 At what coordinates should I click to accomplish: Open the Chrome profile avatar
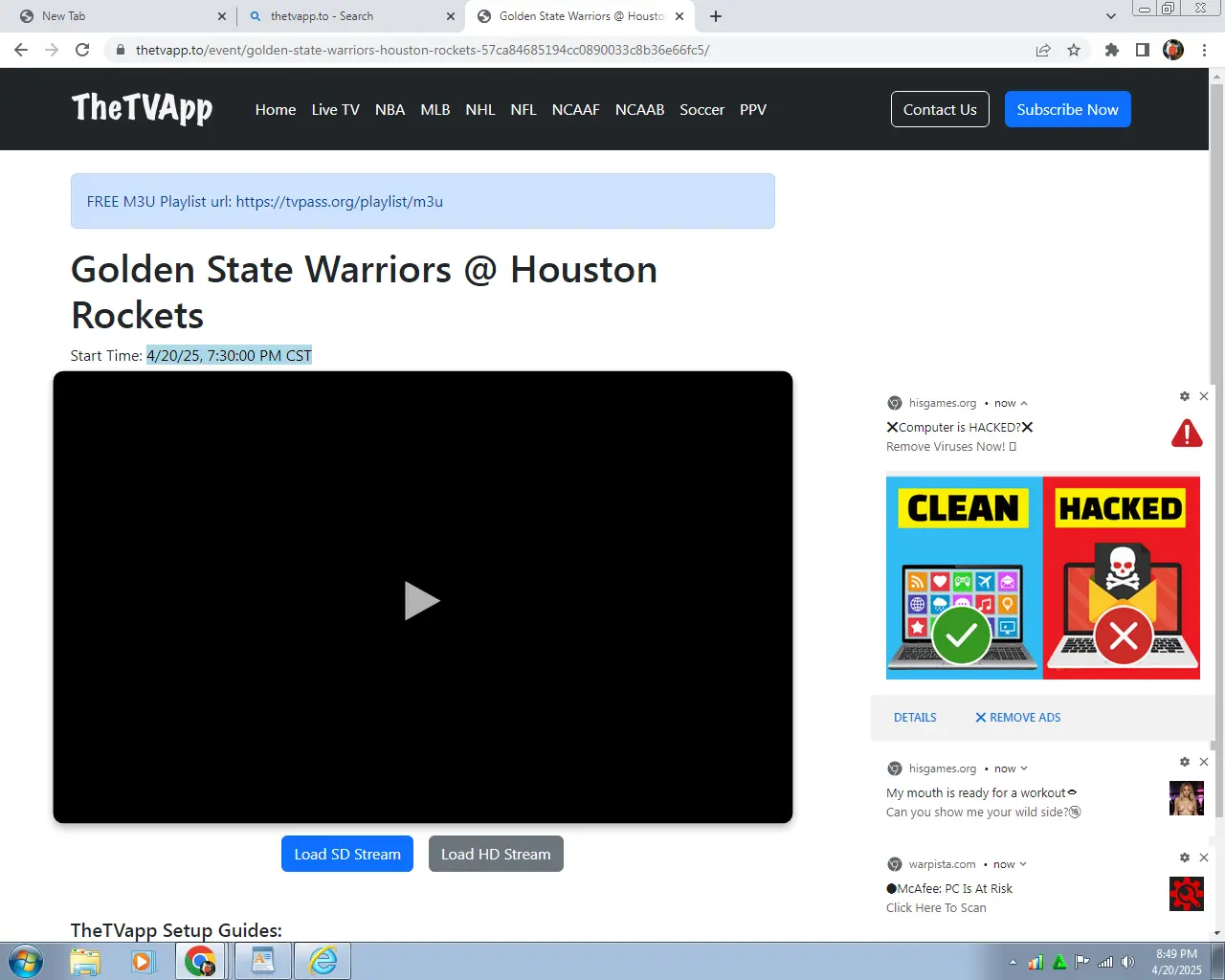point(1173,50)
